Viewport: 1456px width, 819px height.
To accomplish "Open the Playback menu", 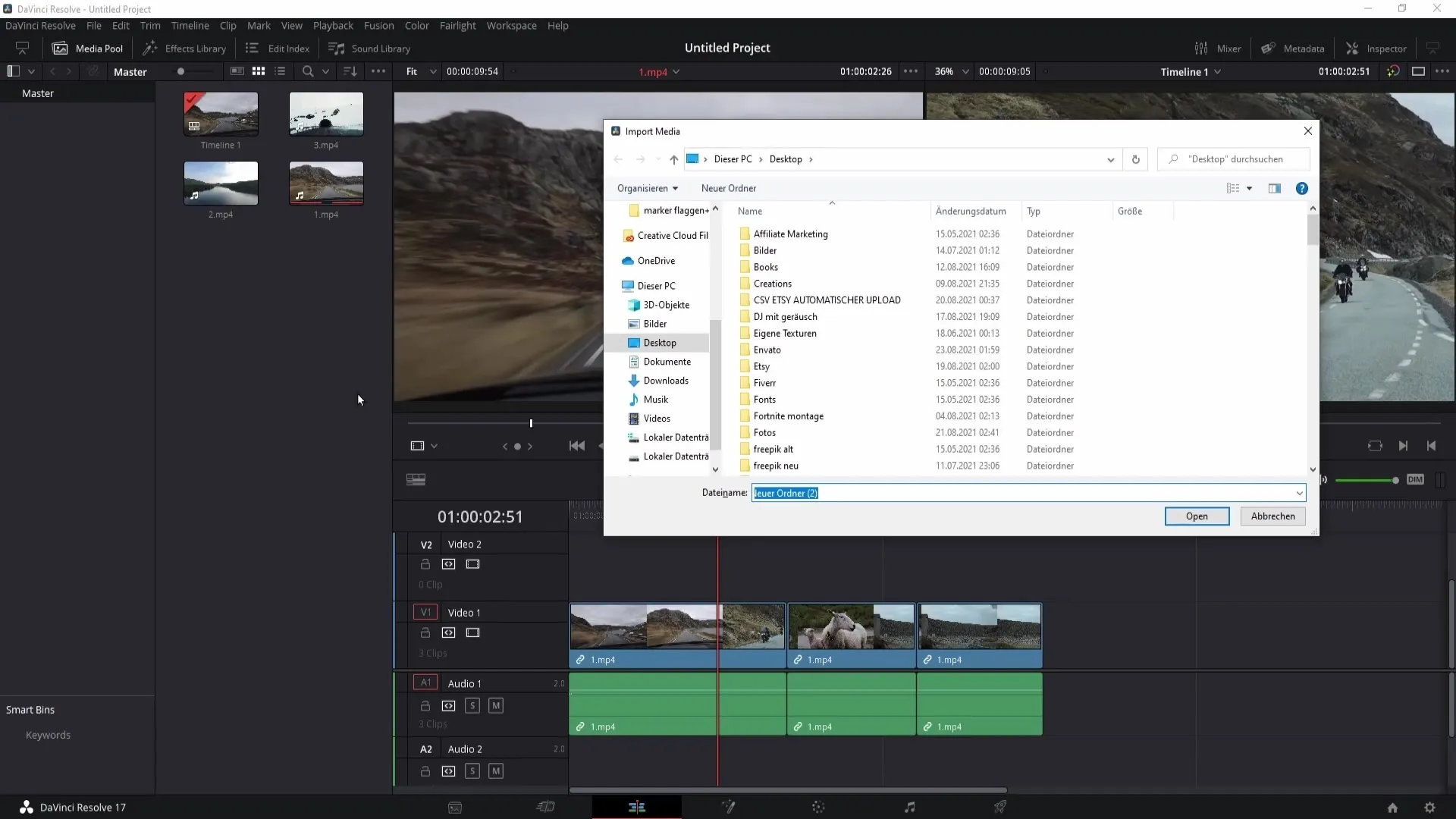I will [333, 25].
